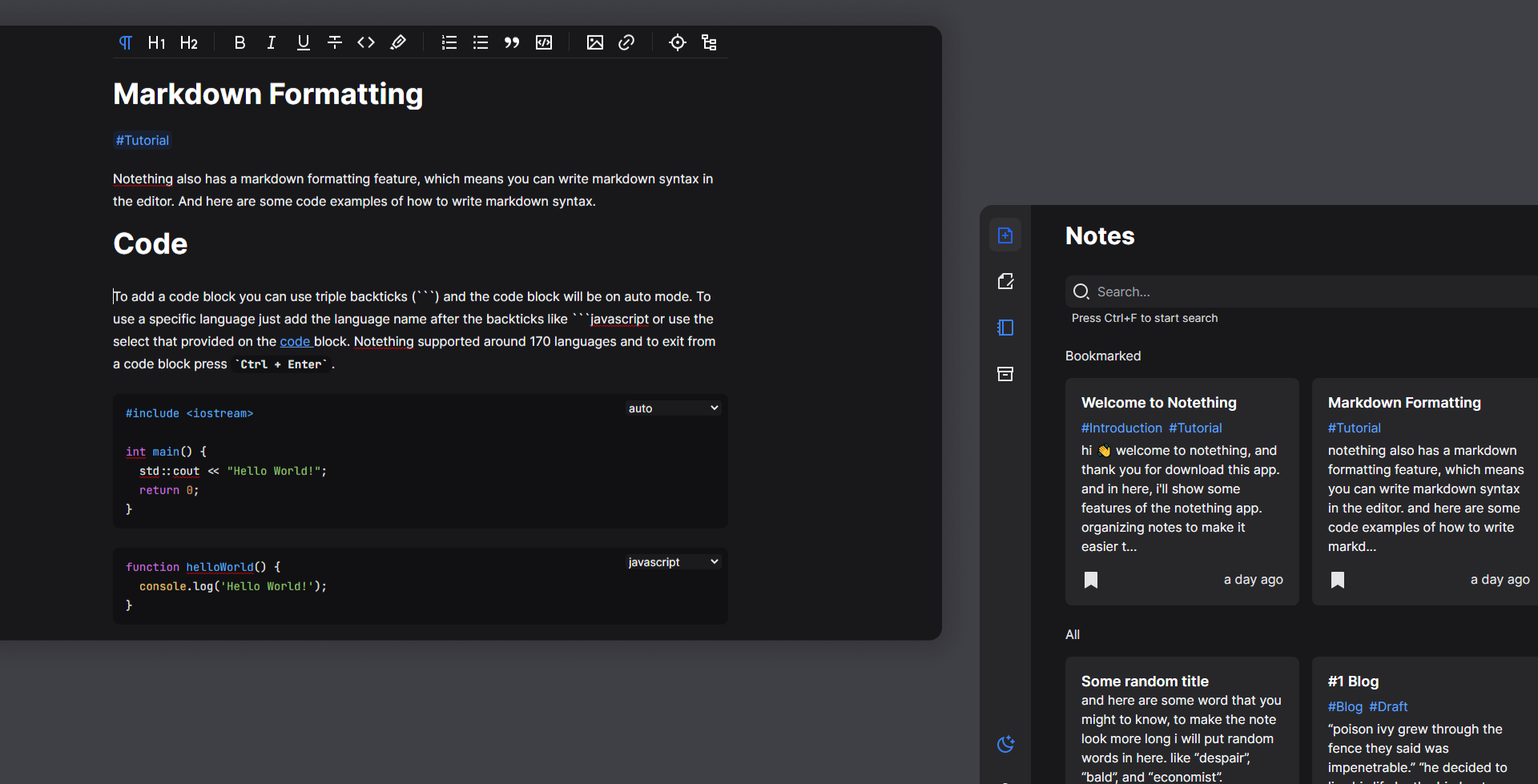Toggle bookmark on Welcome to Notething card
1538x784 pixels.
(x=1091, y=580)
